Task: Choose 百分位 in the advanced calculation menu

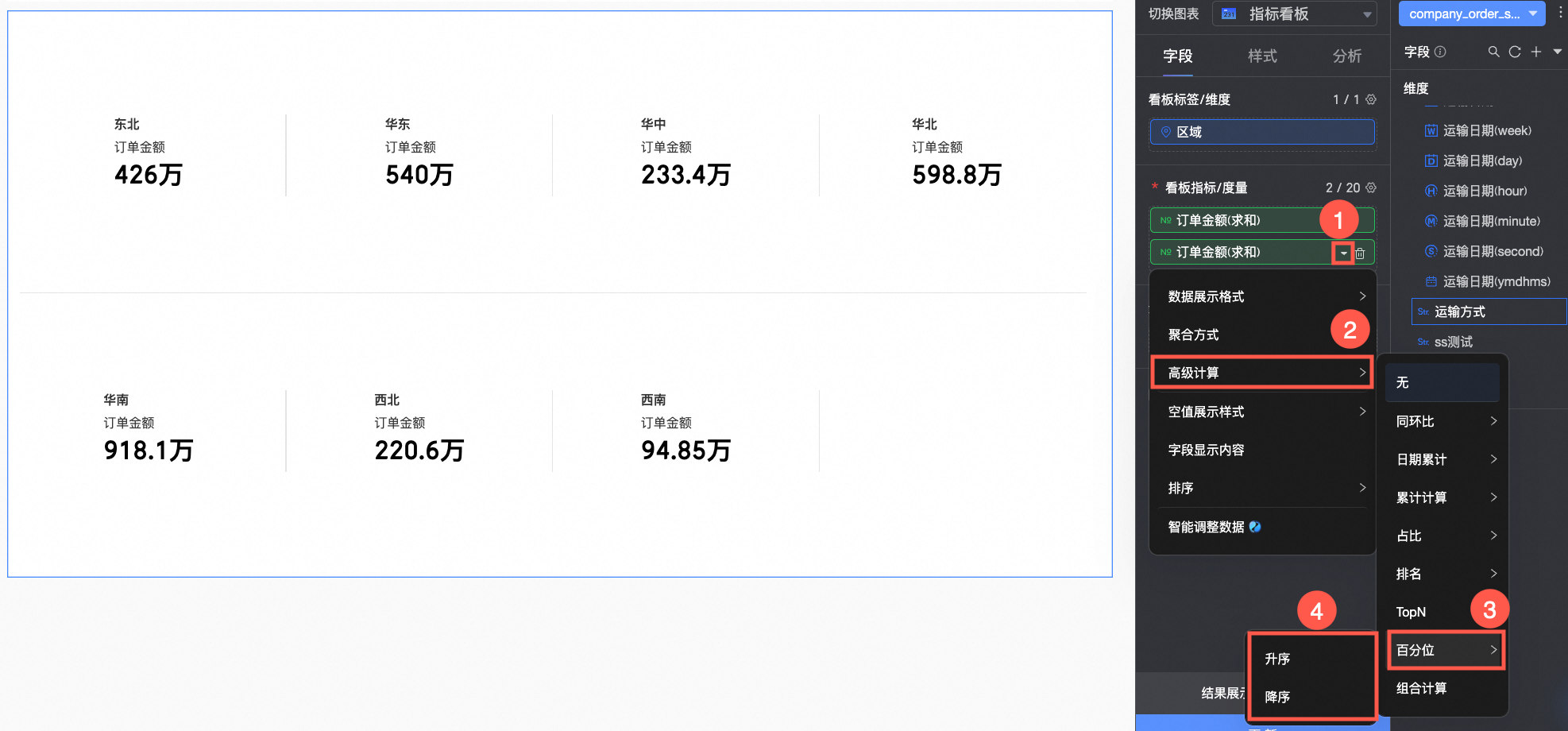Action: click(x=1446, y=650)
